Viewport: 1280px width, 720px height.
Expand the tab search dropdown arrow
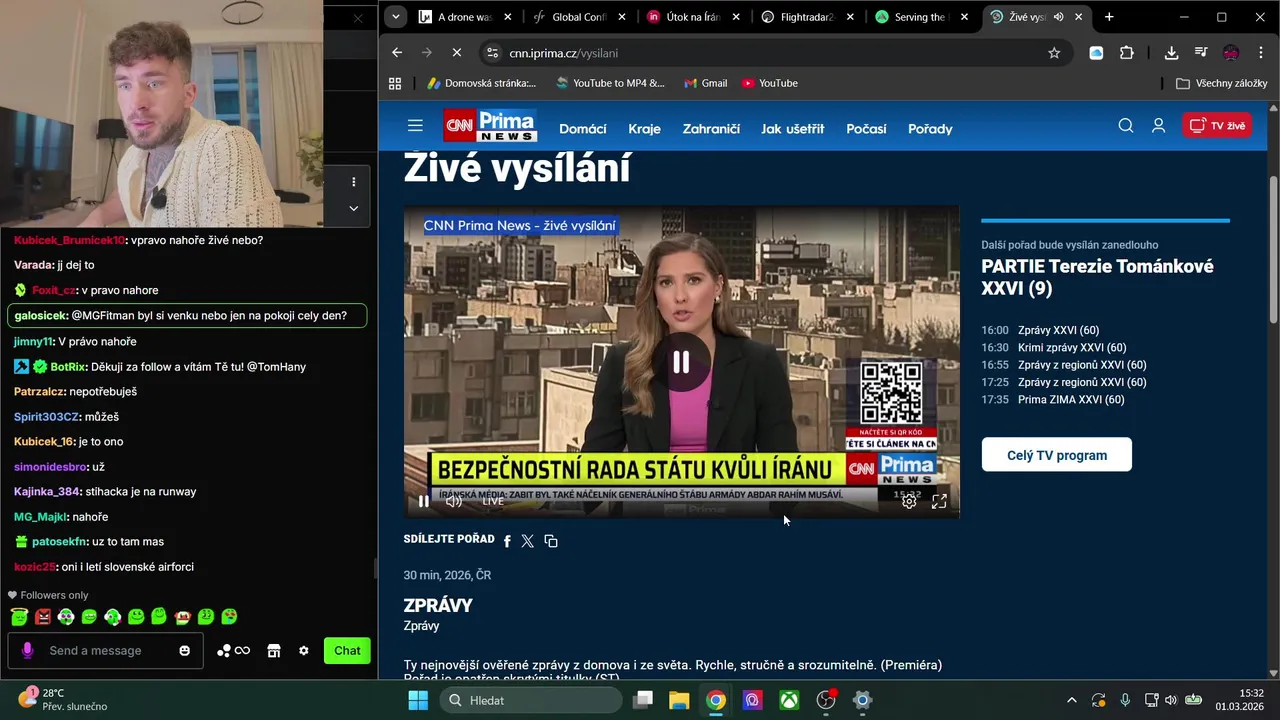pyautogui.click(x=396, y=17)
